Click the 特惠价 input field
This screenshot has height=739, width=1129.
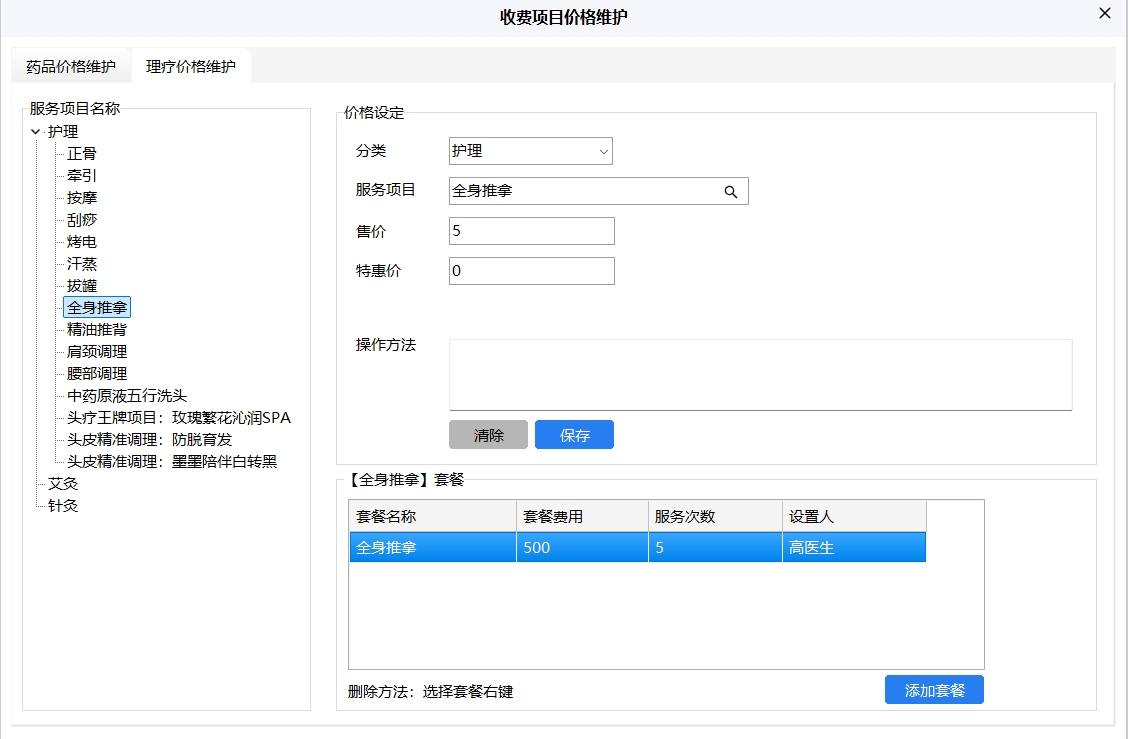[531, 270]
